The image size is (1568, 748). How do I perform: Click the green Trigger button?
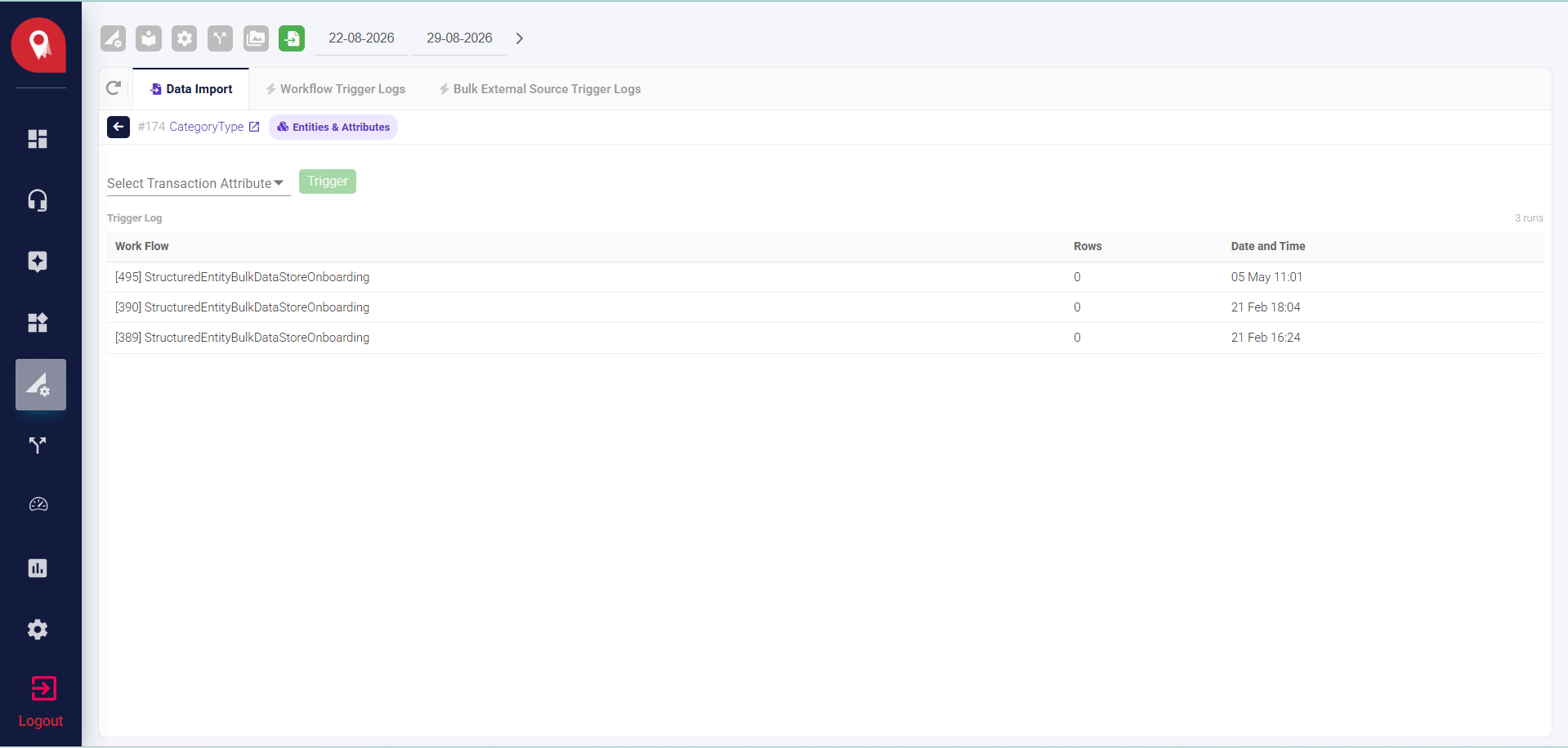click(x=328, y=181)
